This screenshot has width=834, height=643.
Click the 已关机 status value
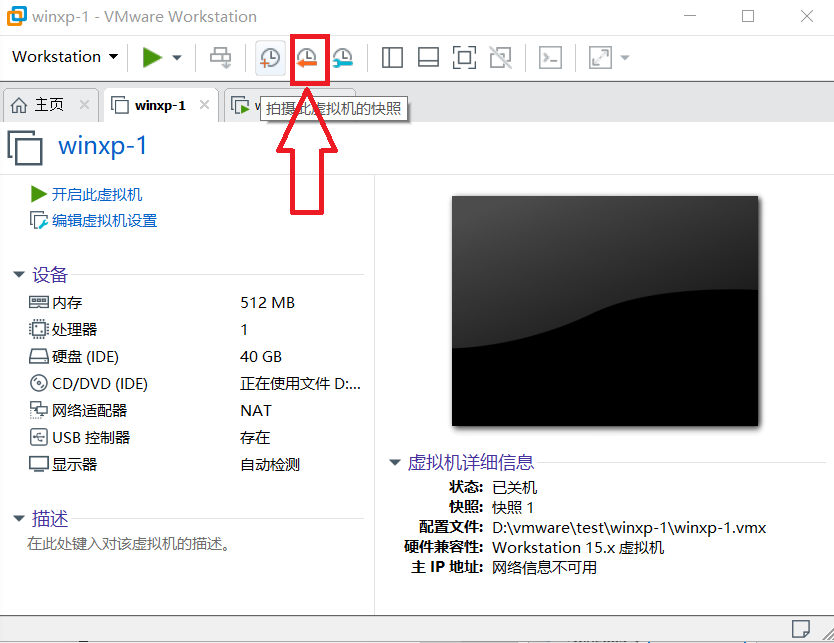[514, 487]
